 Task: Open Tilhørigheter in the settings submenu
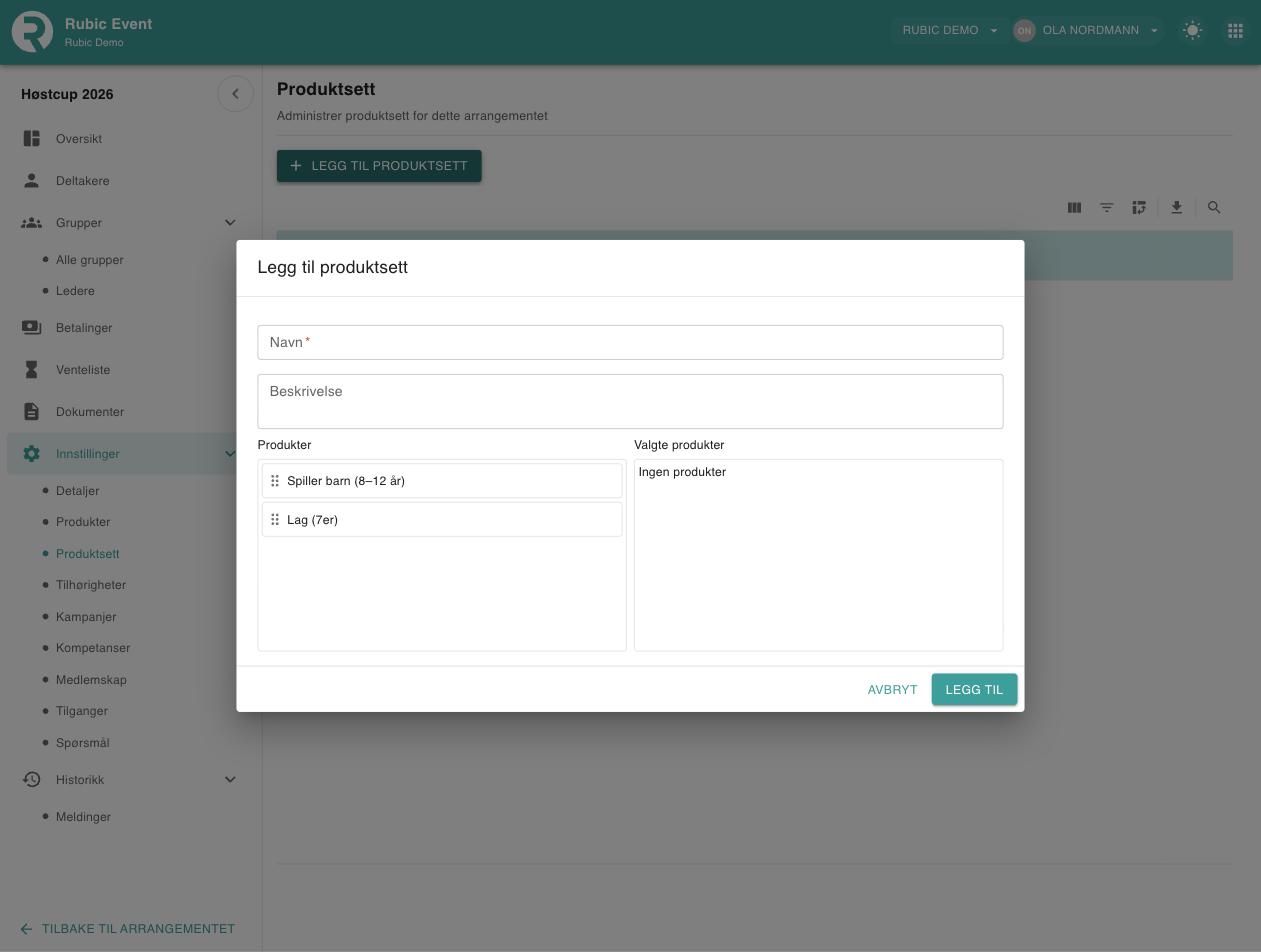[x=91, y=585]
